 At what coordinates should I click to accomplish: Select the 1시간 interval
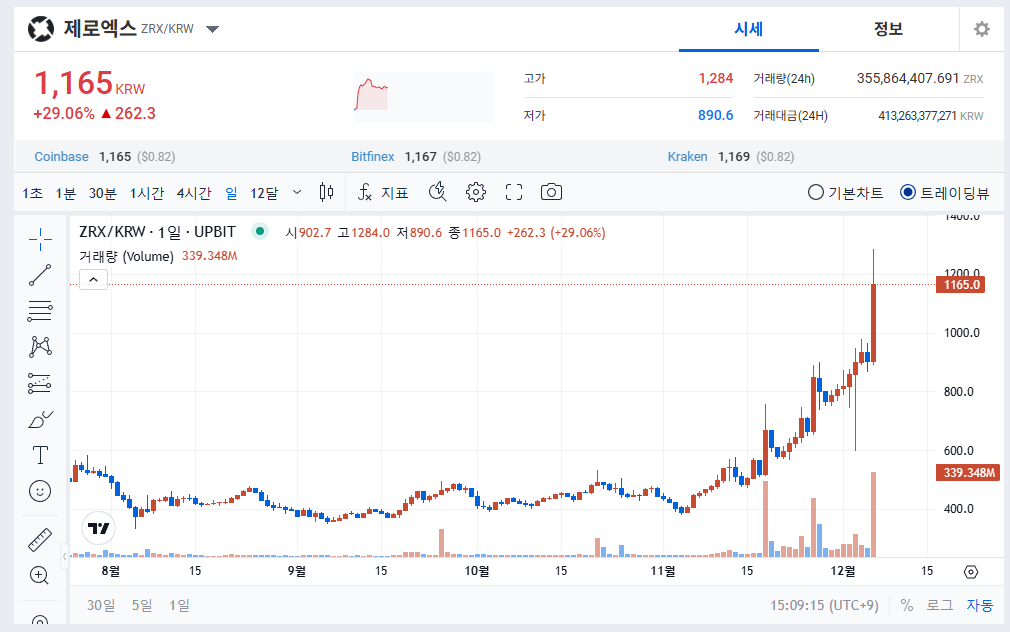(x=147, y=193)
